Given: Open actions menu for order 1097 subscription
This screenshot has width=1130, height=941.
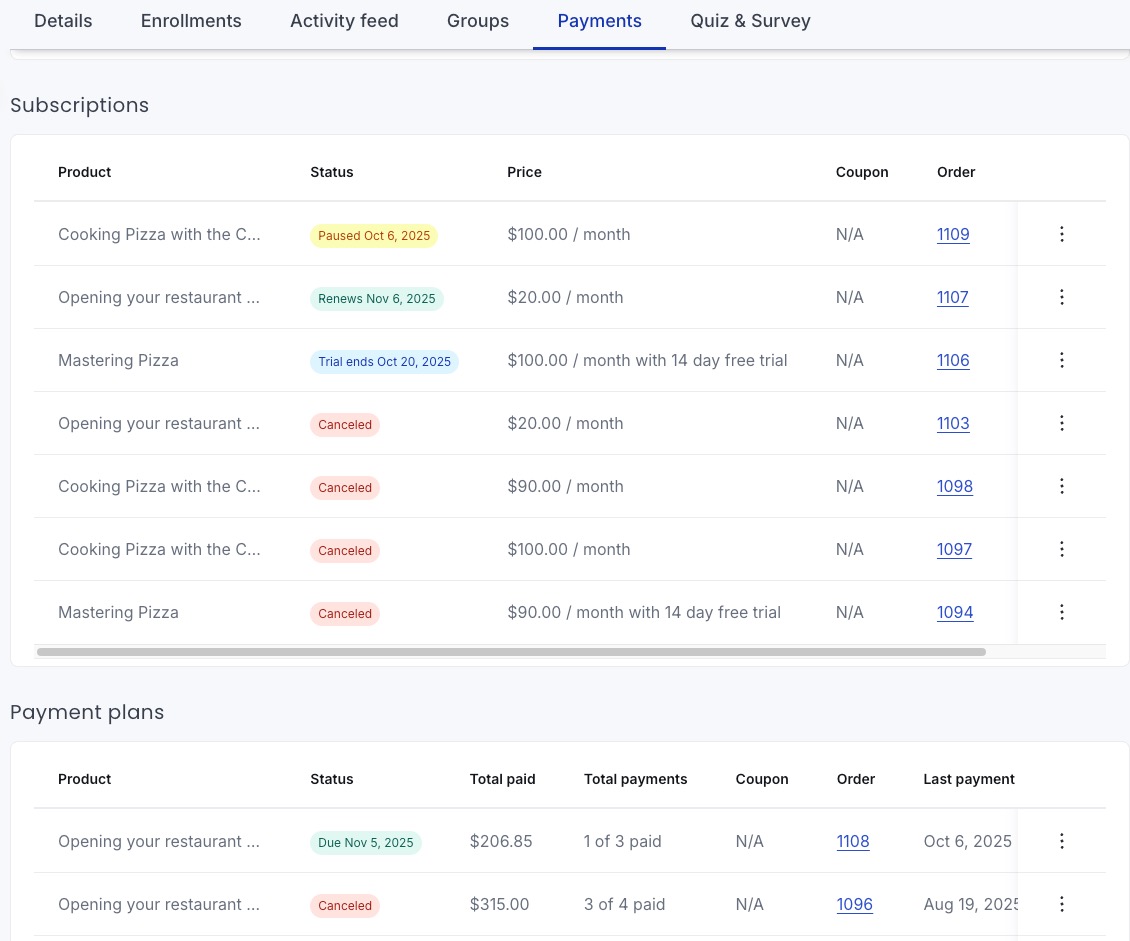Looking at the screenshot, I should pyautogui.click(x=1062, y=549).
